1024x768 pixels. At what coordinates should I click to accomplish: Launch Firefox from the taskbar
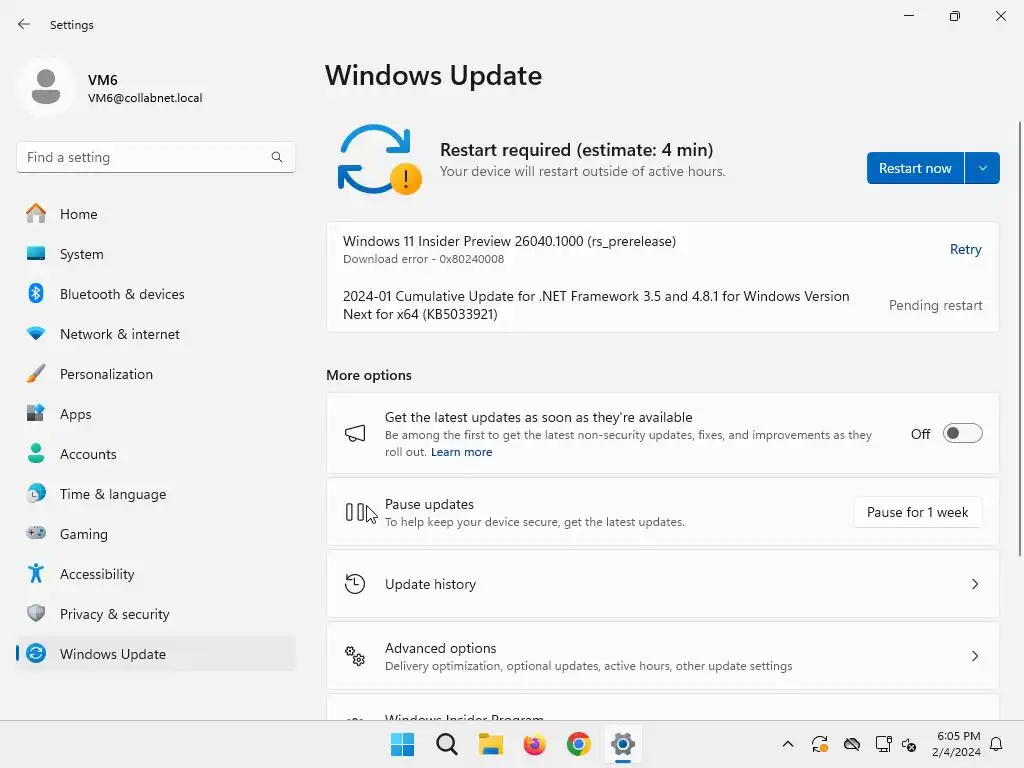click(534, 744)
